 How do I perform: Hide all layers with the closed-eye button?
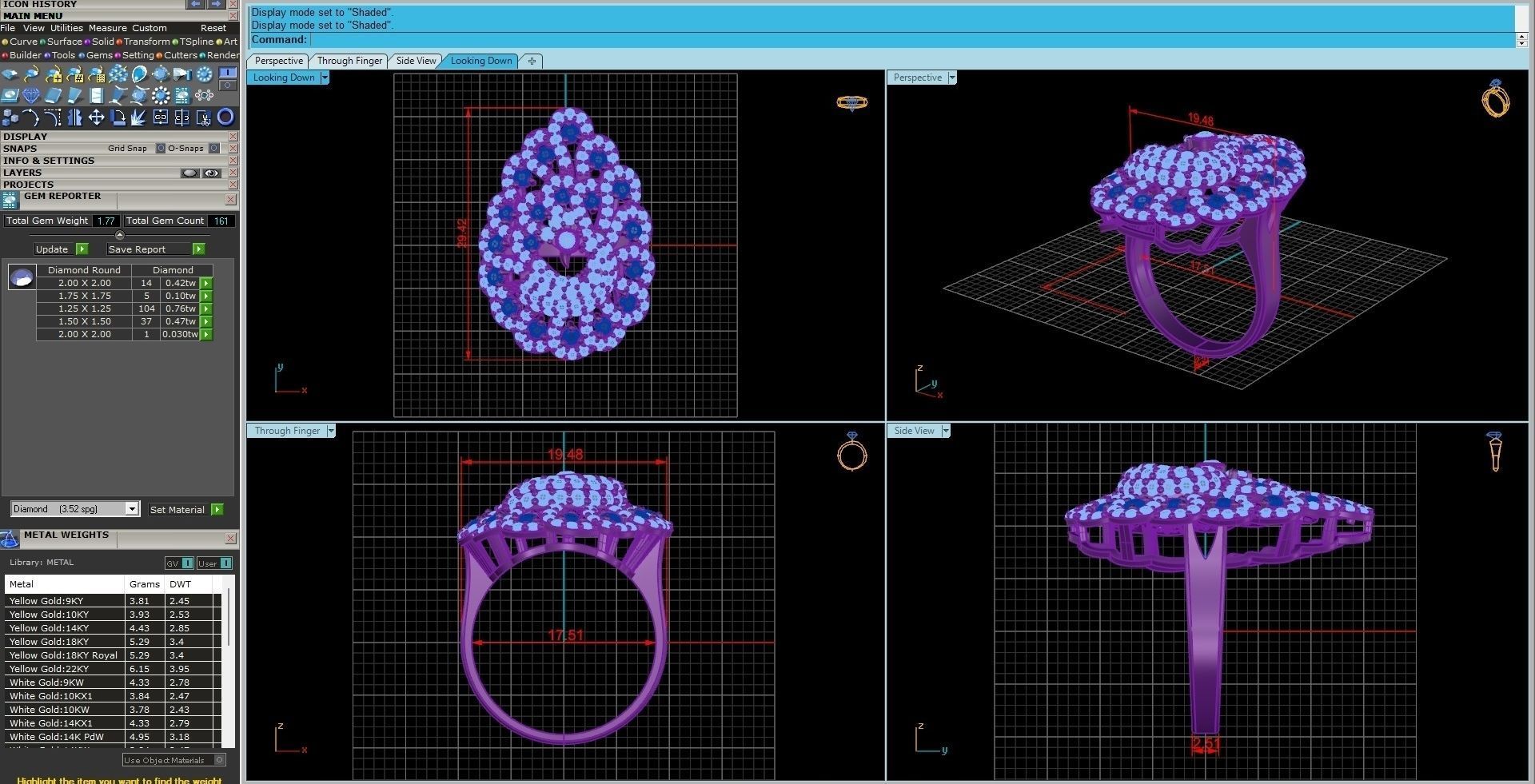(190, 173)
